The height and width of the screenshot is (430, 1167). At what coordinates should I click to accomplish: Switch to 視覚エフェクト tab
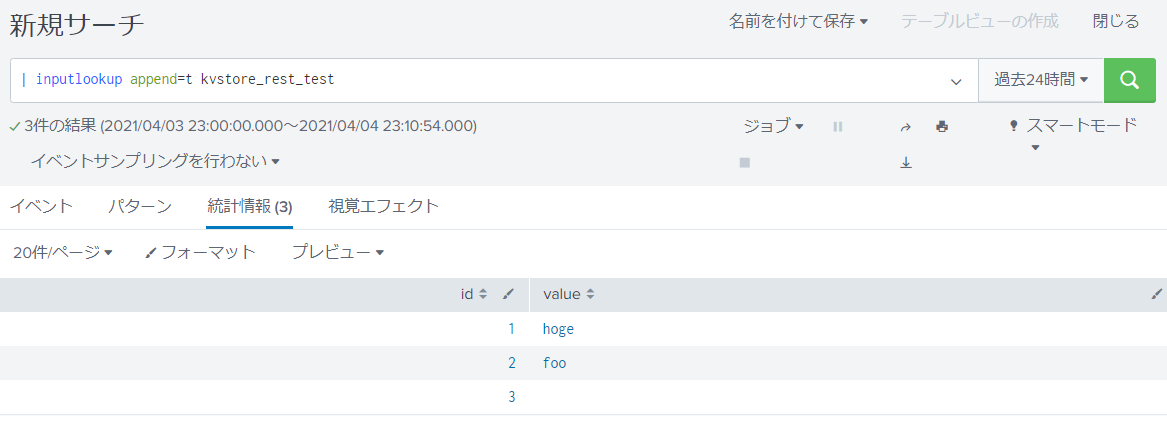pyautogui.click(x=383, y=207)
